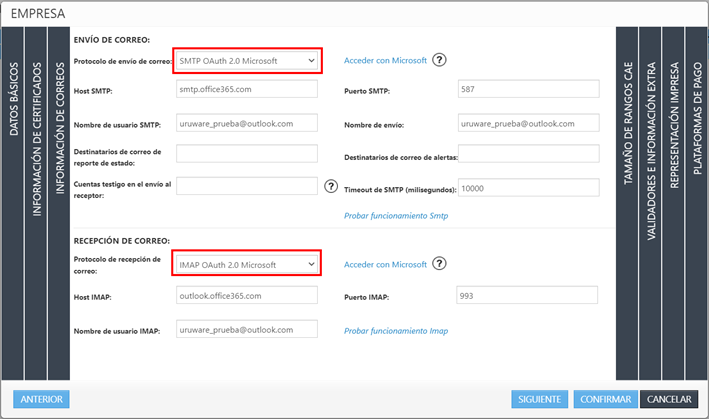Click the Confirmar button

(605, 399)
